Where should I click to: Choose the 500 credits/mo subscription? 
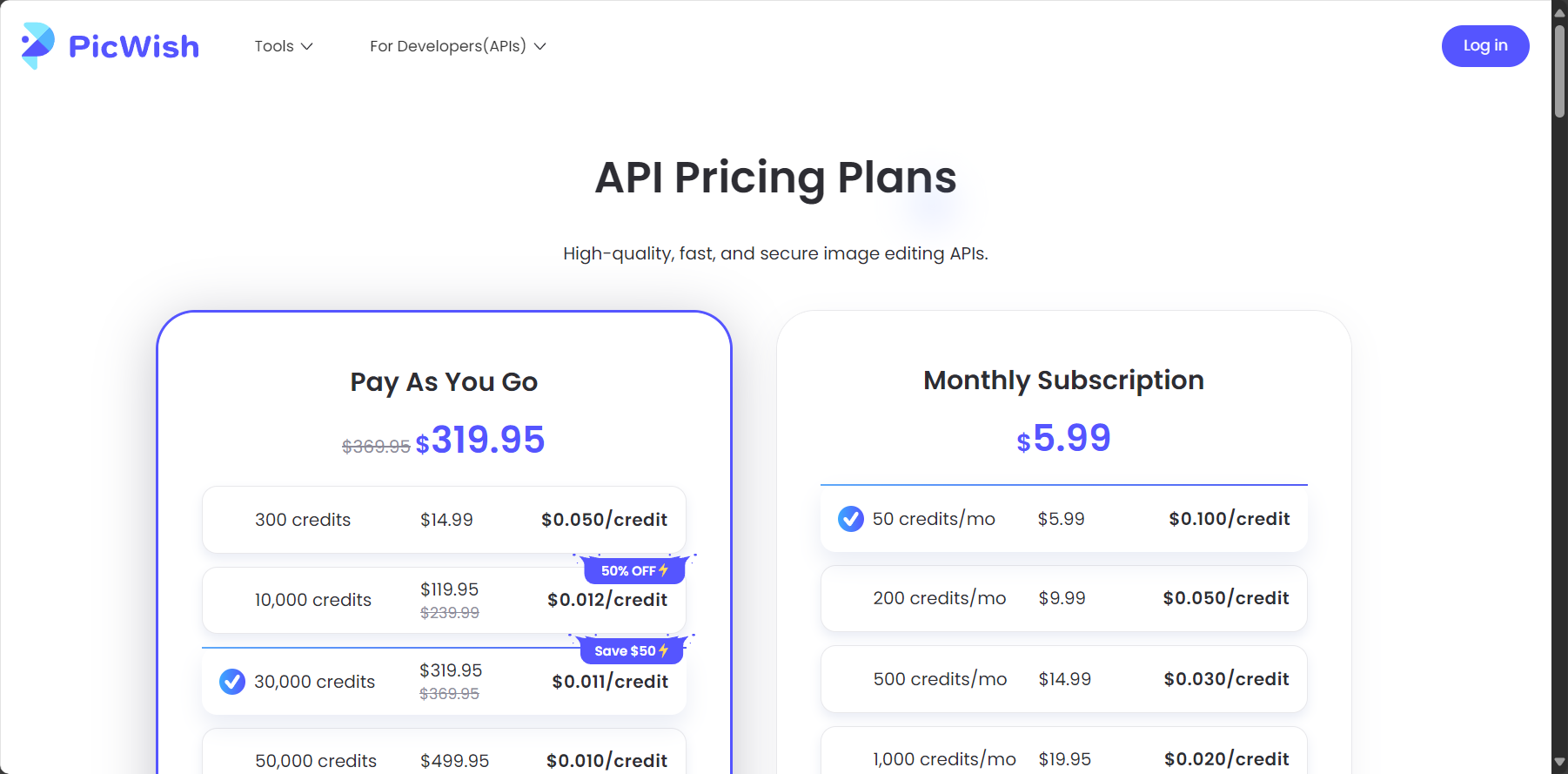coord(1063,679)
